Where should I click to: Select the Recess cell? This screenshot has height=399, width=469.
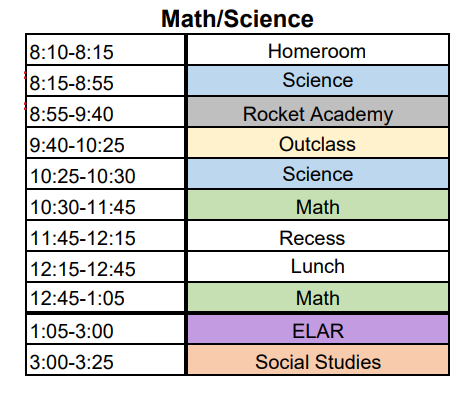tap(318, 236)
